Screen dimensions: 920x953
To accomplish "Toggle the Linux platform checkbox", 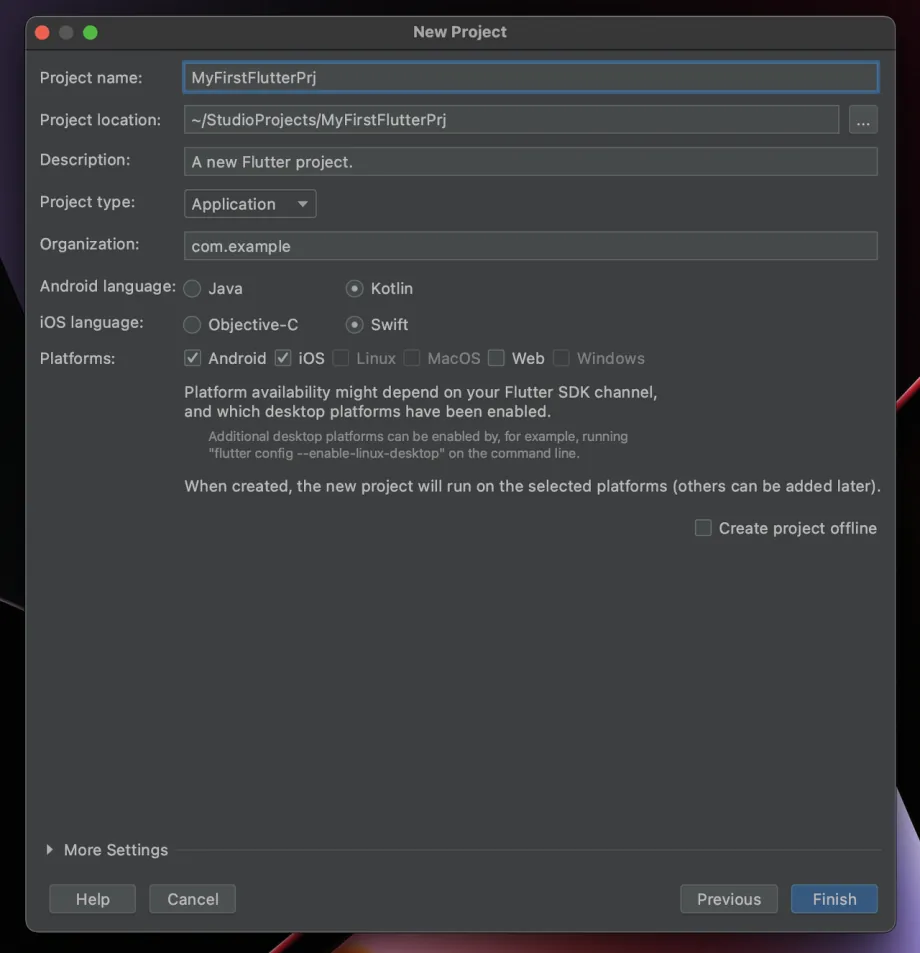I will (x=341, y=358).
